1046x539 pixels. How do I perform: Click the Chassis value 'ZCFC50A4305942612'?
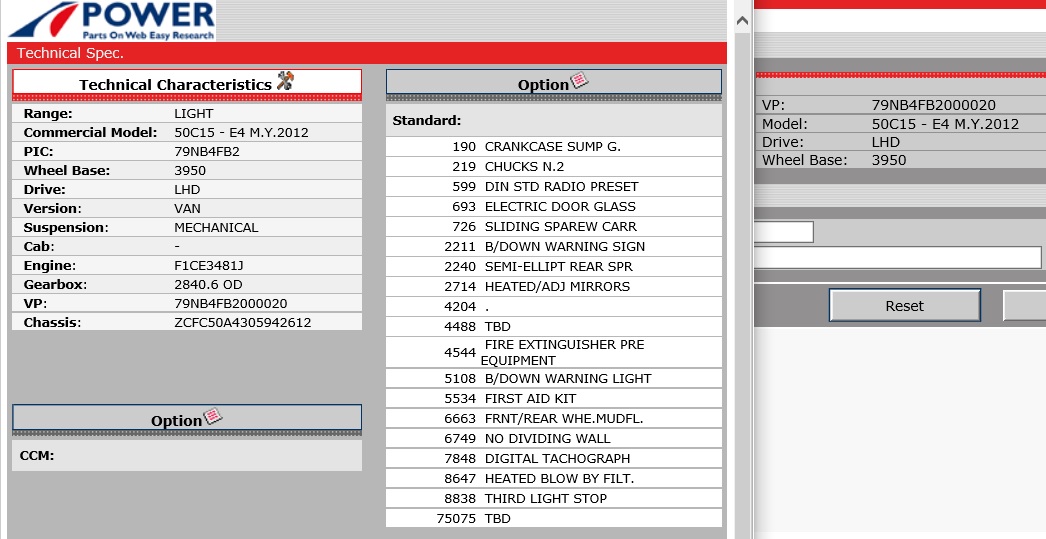pyautogui.click(x=243, y=322)
